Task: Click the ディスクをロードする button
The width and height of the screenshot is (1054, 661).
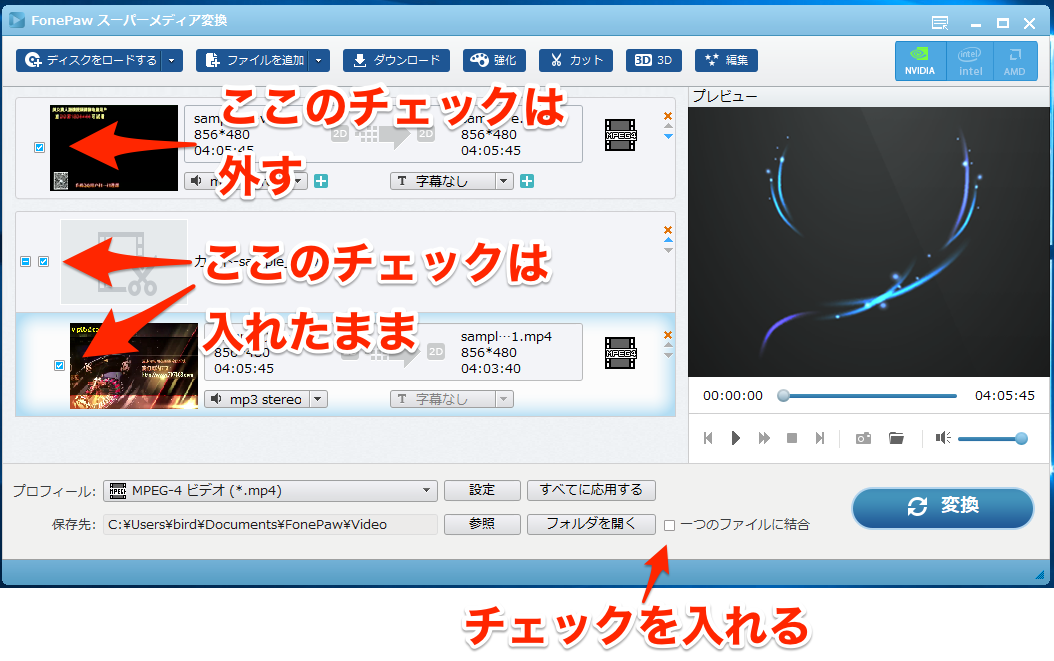Action: pyautogui.click(x=90, y=61)
